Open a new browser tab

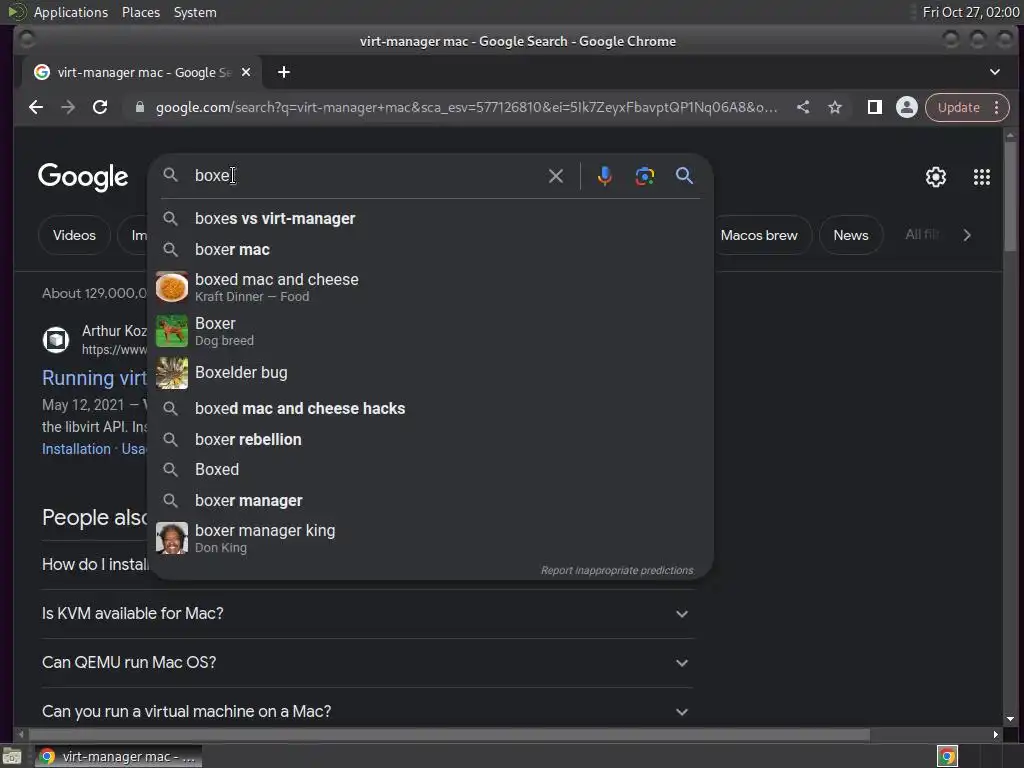[x=283, y=72]
